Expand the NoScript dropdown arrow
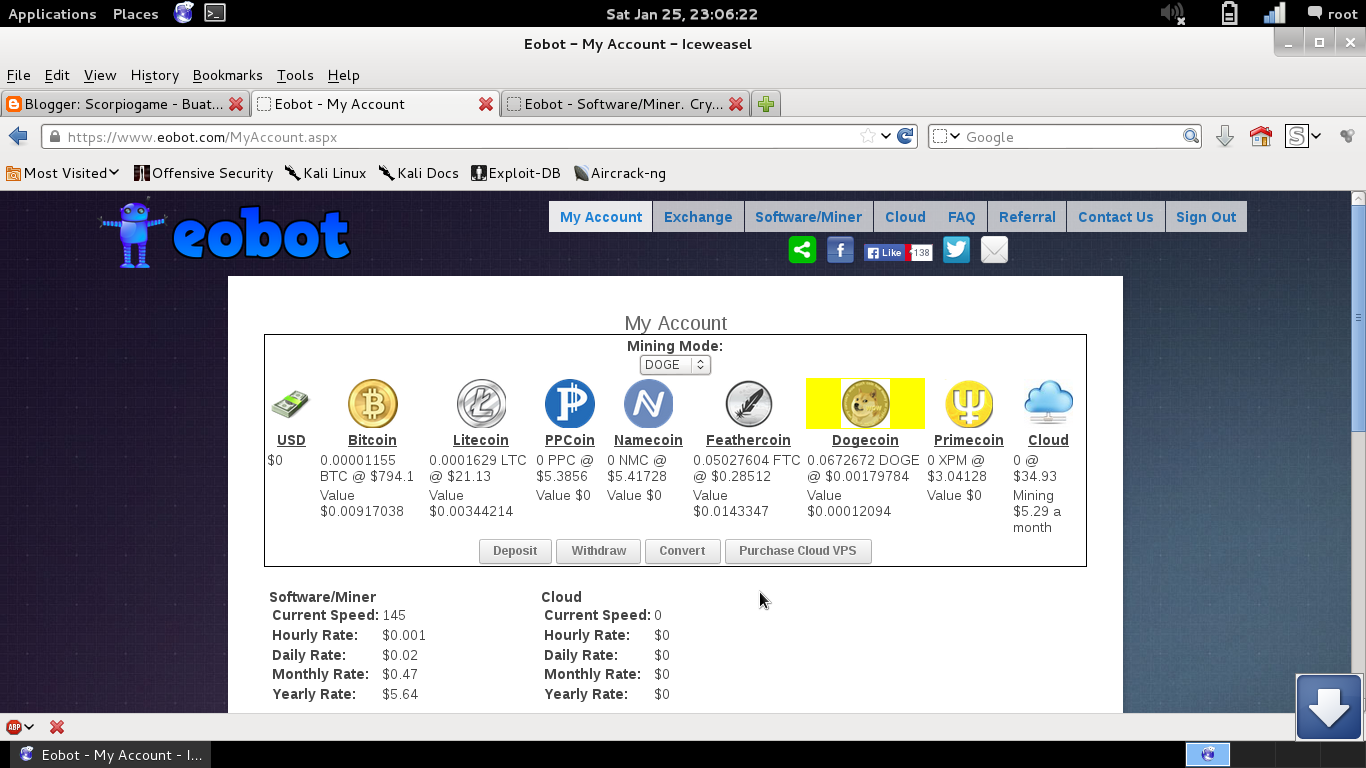Image resolution: width=1366 pixels, height=768 pixels. [1316, 137]
